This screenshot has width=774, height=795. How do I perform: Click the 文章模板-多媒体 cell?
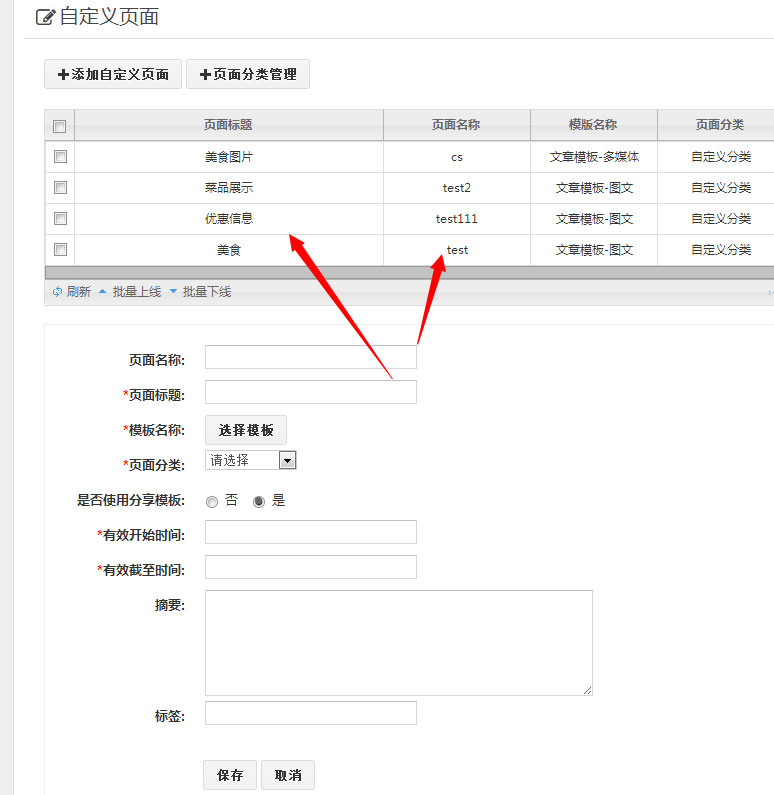pos(594,157)
